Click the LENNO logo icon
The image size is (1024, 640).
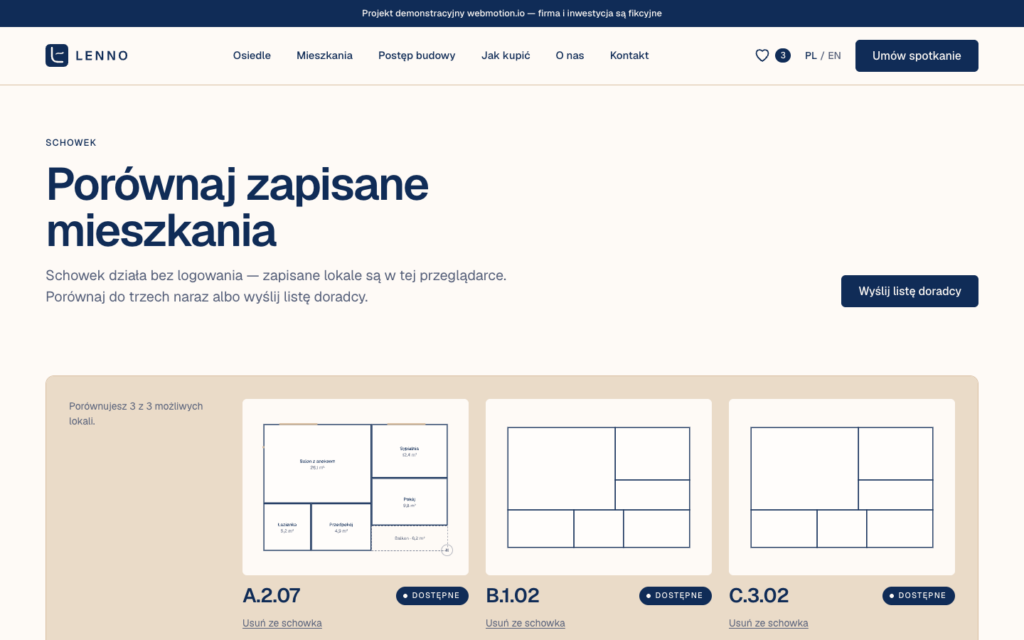coord(57,56)
